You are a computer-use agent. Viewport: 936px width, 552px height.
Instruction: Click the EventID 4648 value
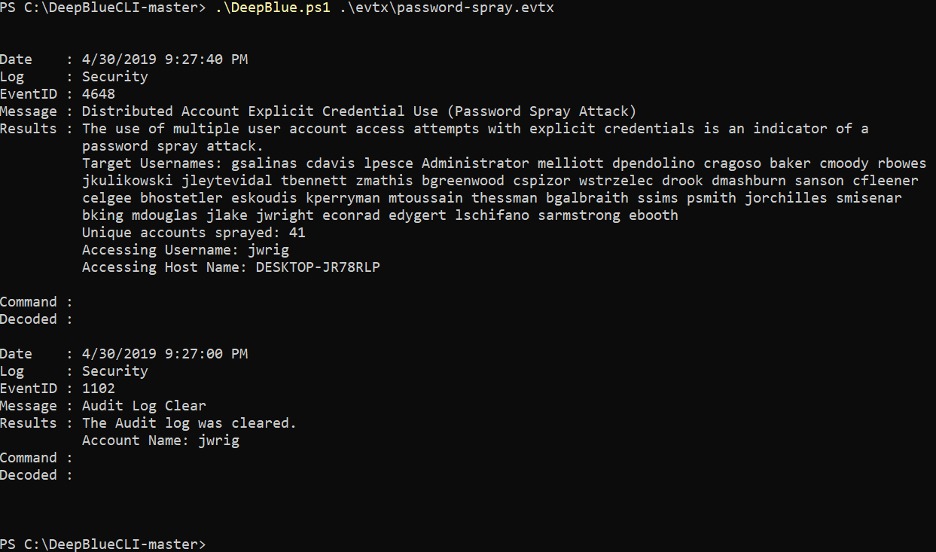tap(98, 94)
